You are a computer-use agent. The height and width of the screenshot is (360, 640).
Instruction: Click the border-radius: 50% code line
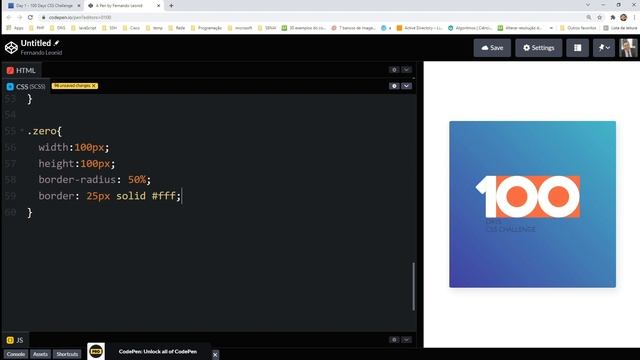click(95, 180)
